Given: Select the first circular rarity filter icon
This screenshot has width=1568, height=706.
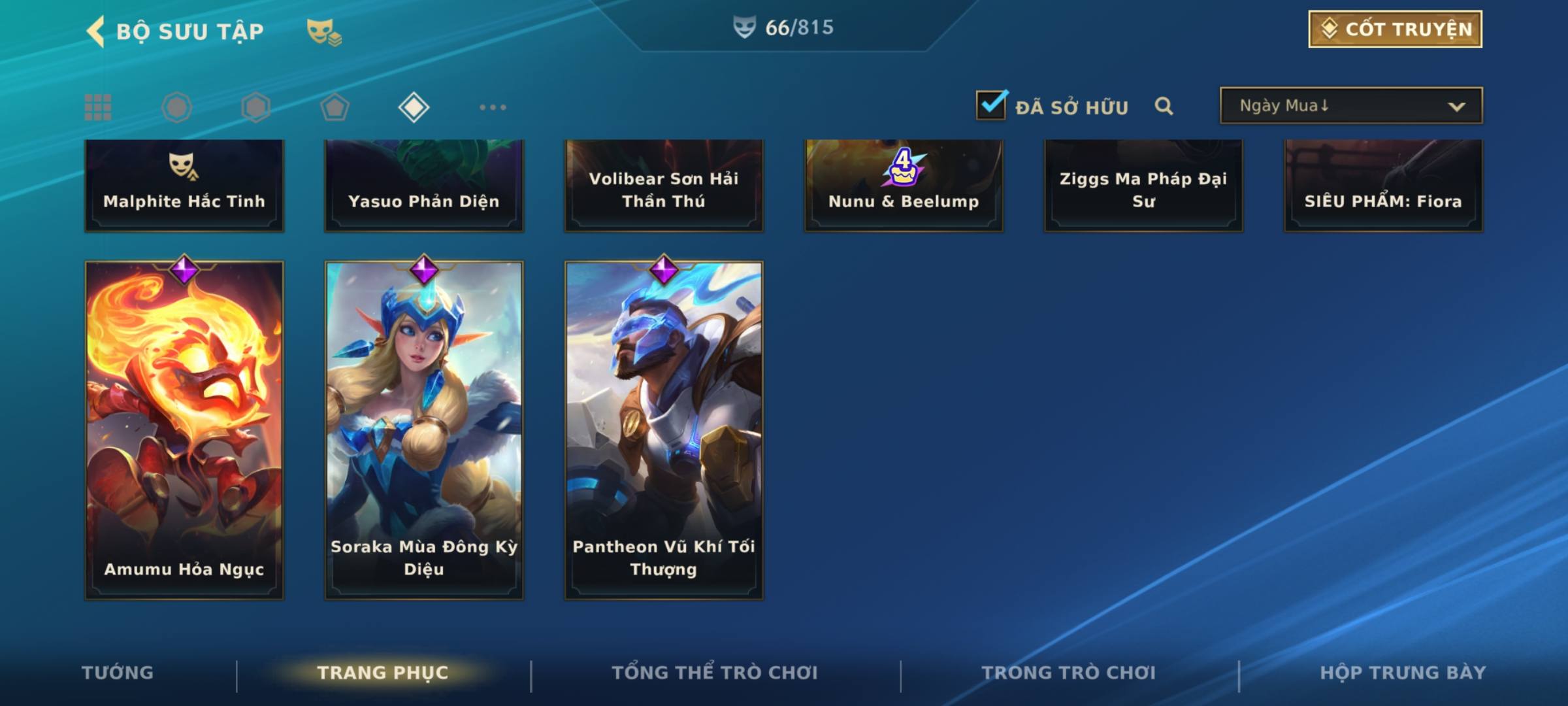Looking at the screenshot, I should 177,107.
